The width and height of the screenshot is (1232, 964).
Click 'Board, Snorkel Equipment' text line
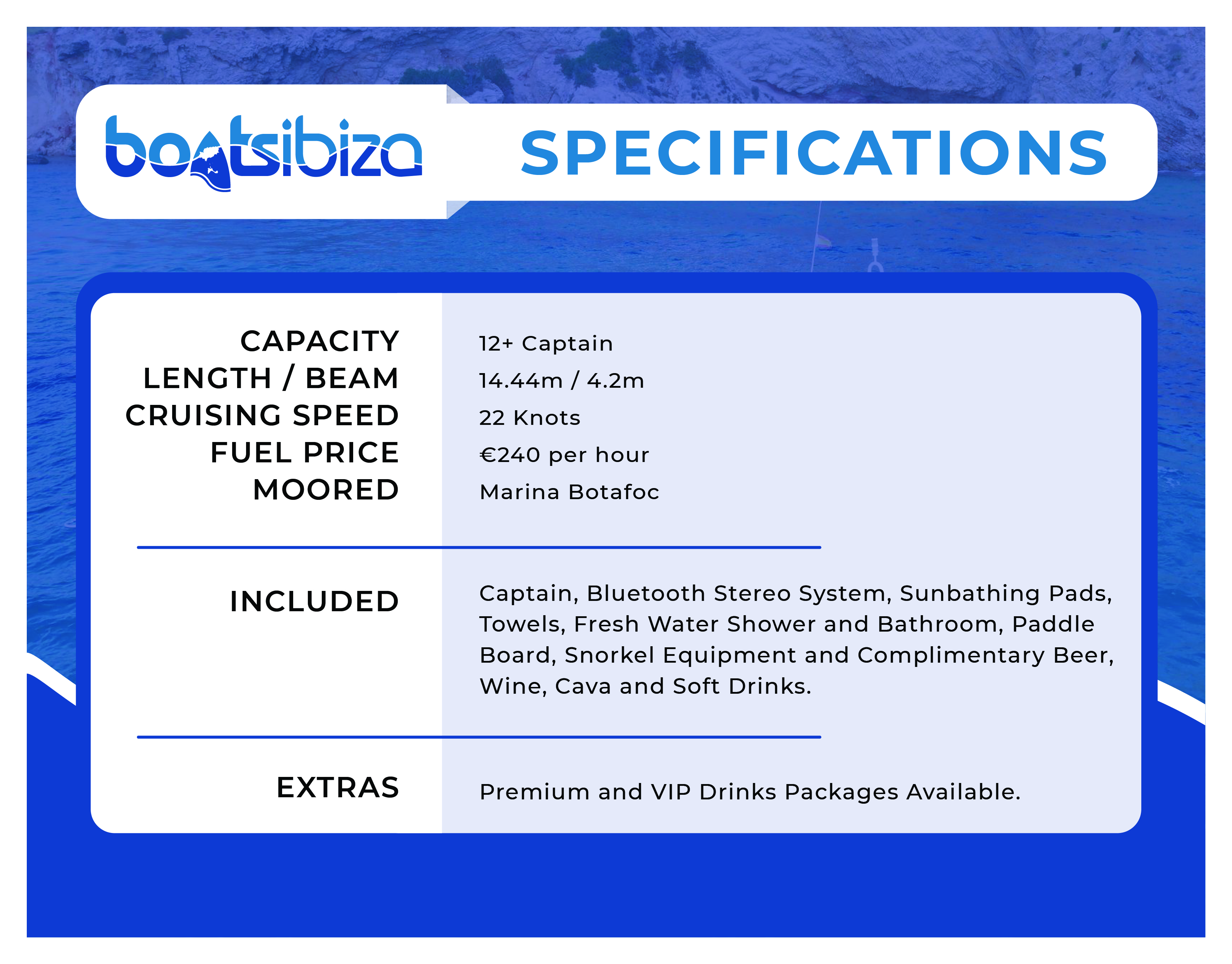[796, 655]
